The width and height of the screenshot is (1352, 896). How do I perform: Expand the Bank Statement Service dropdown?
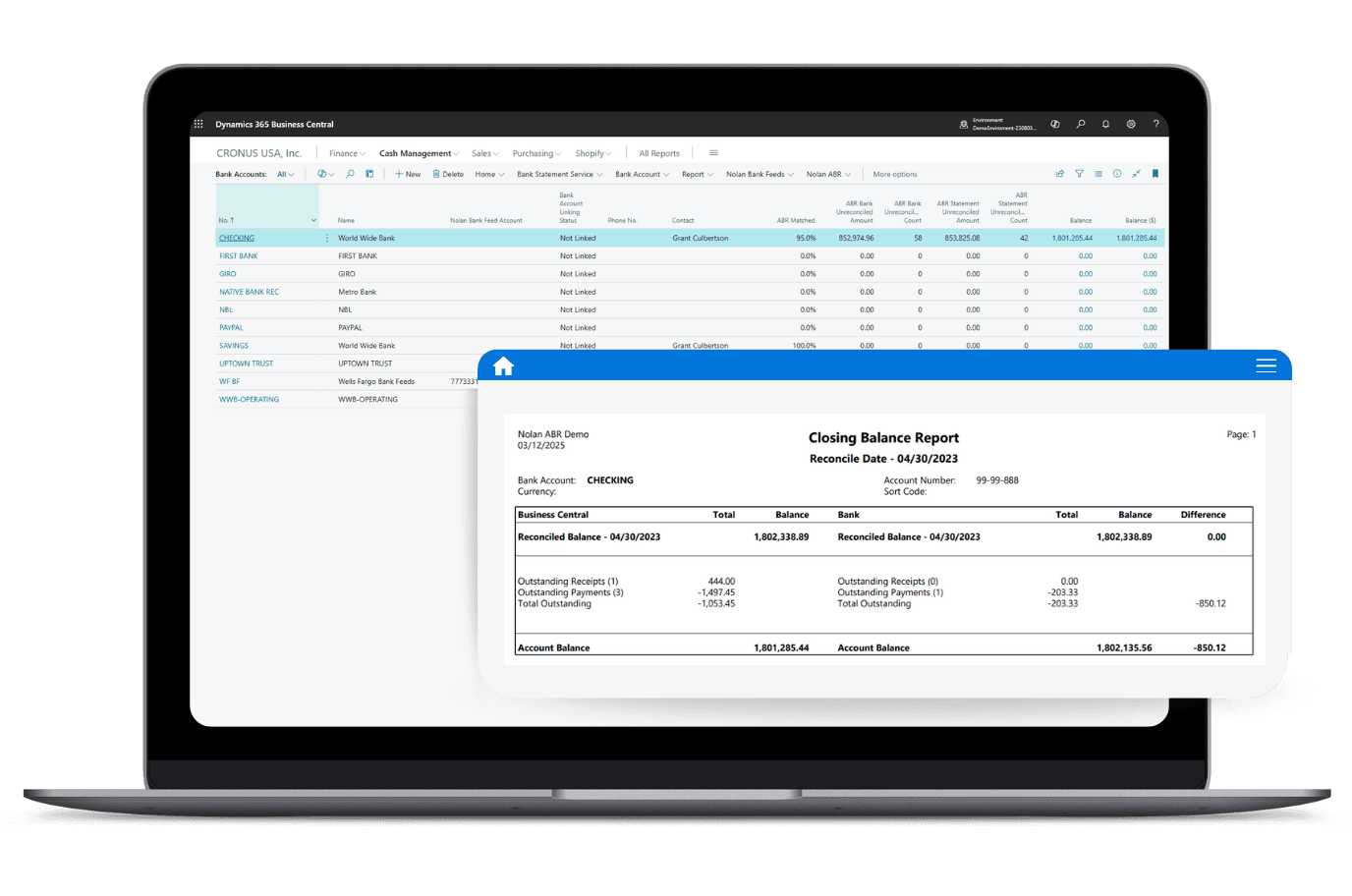[559, 174]
